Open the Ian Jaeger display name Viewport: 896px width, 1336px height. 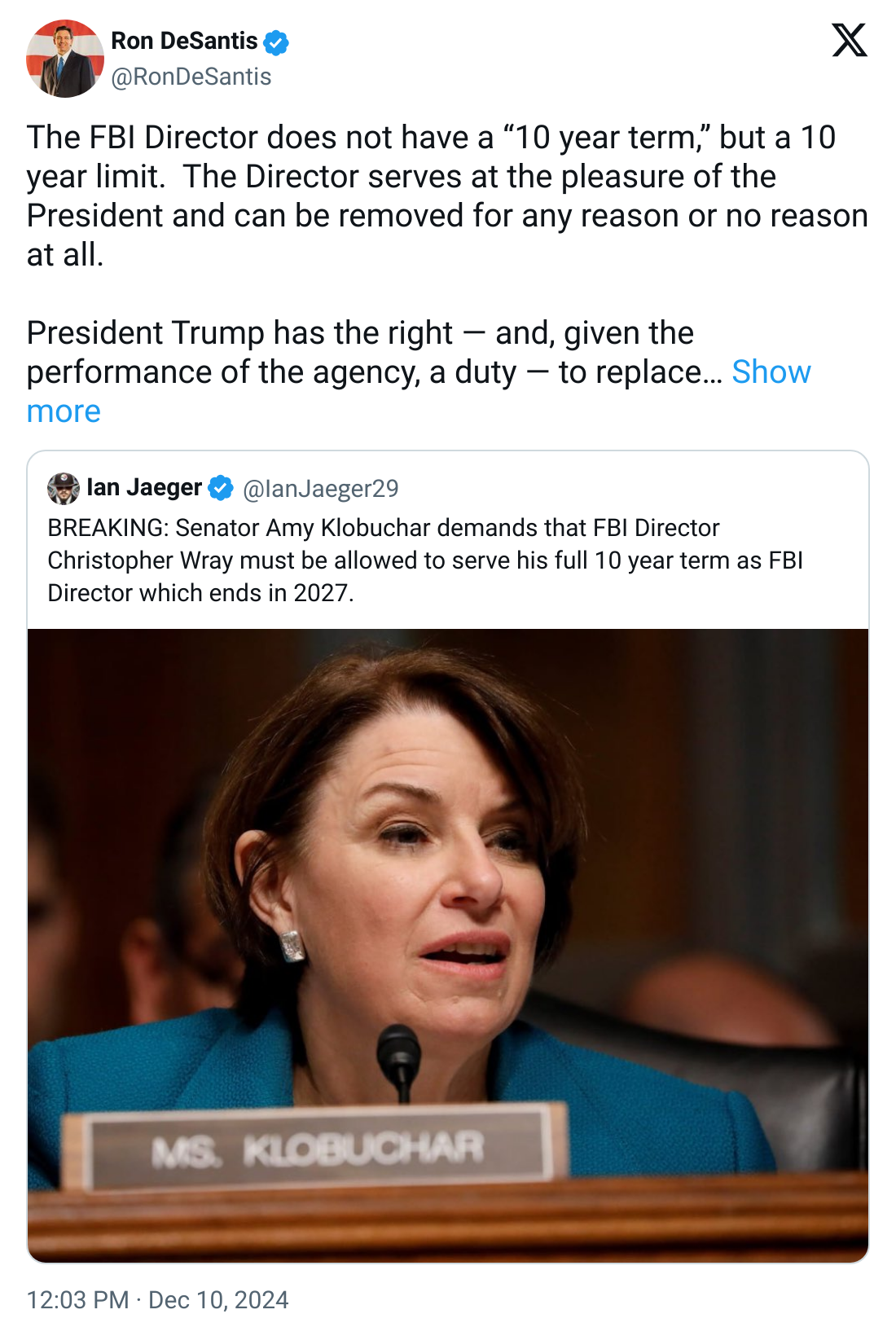[x=144, y=487]
